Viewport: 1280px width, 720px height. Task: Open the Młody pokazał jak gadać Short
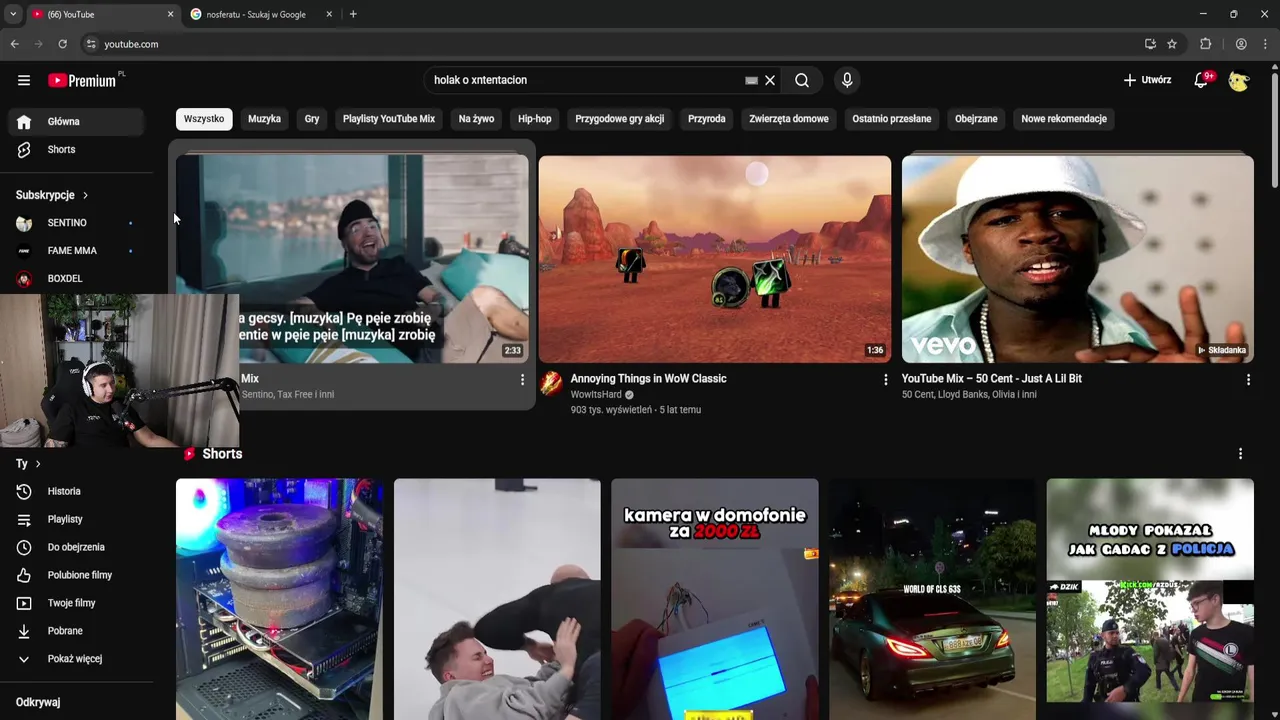(x=1150, y=599)
